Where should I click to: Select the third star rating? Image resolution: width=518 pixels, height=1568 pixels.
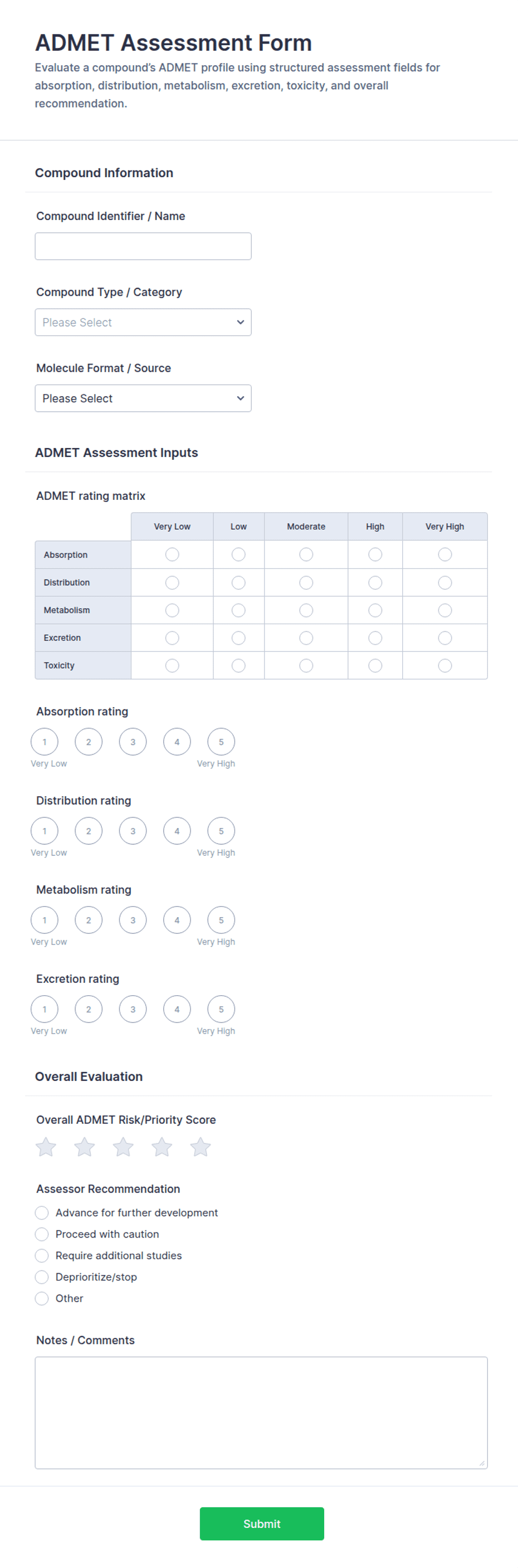(123, 1147)
